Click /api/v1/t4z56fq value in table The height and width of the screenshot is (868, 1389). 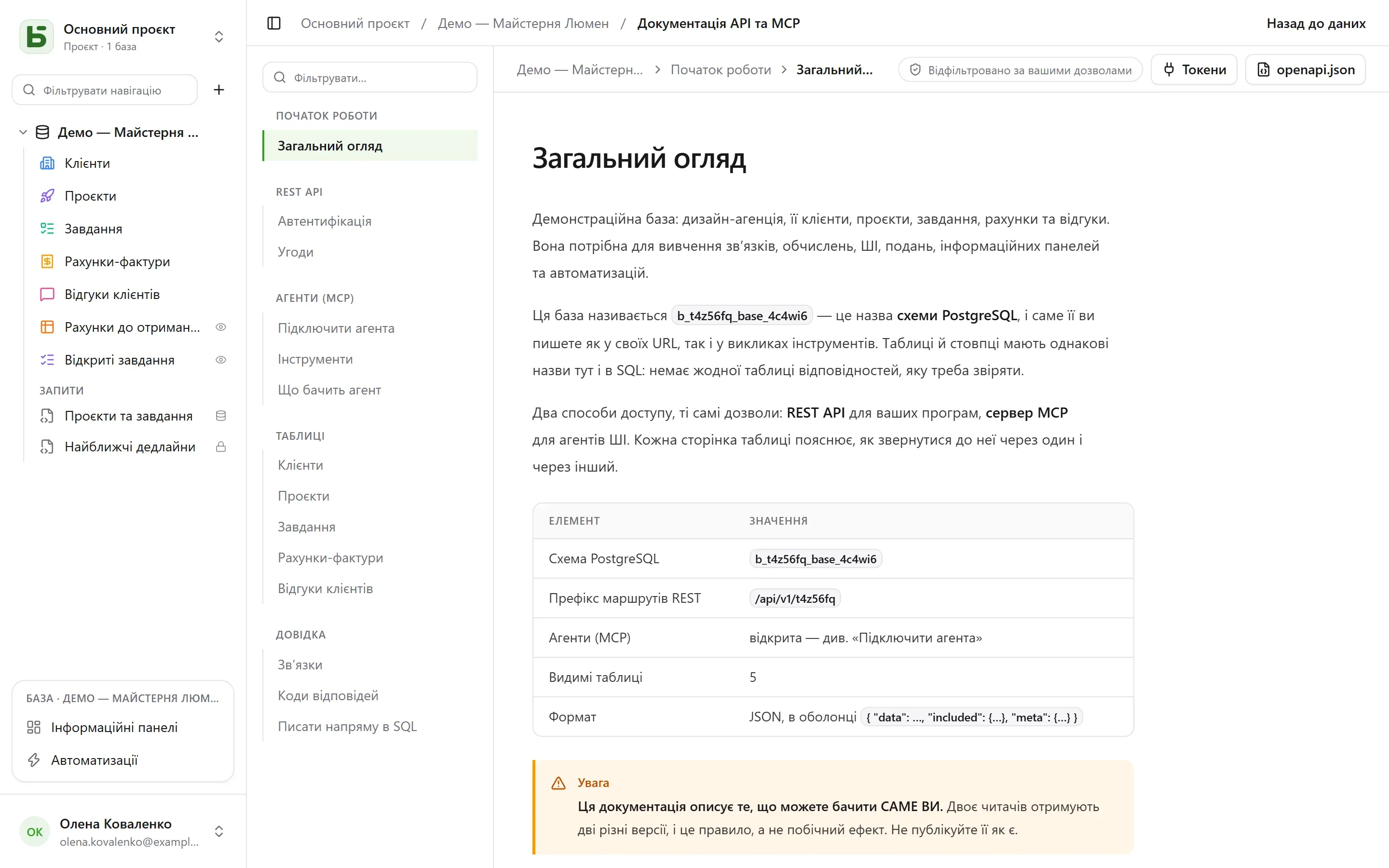[x=795, y=598]
